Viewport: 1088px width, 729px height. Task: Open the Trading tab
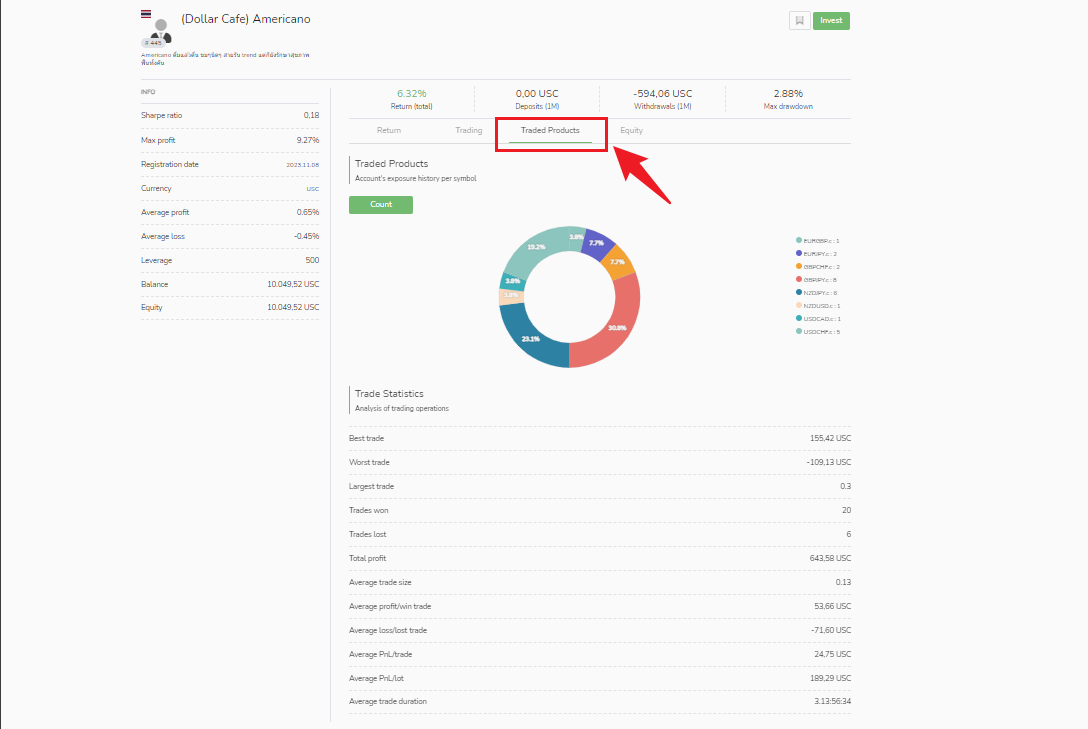tap(468, 130)
